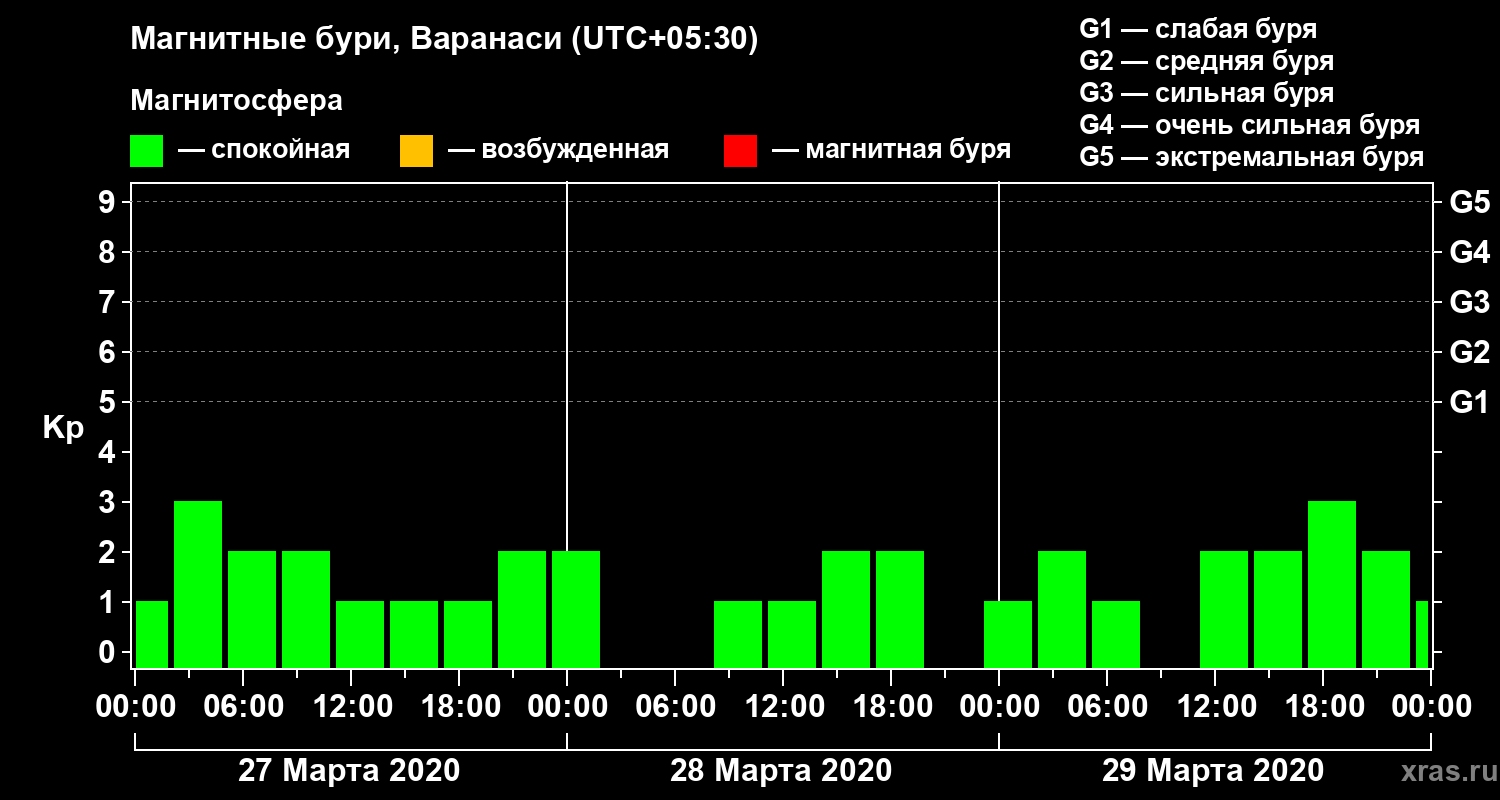Click the 18:00 tick label of 28 Марта

point(891,707)
